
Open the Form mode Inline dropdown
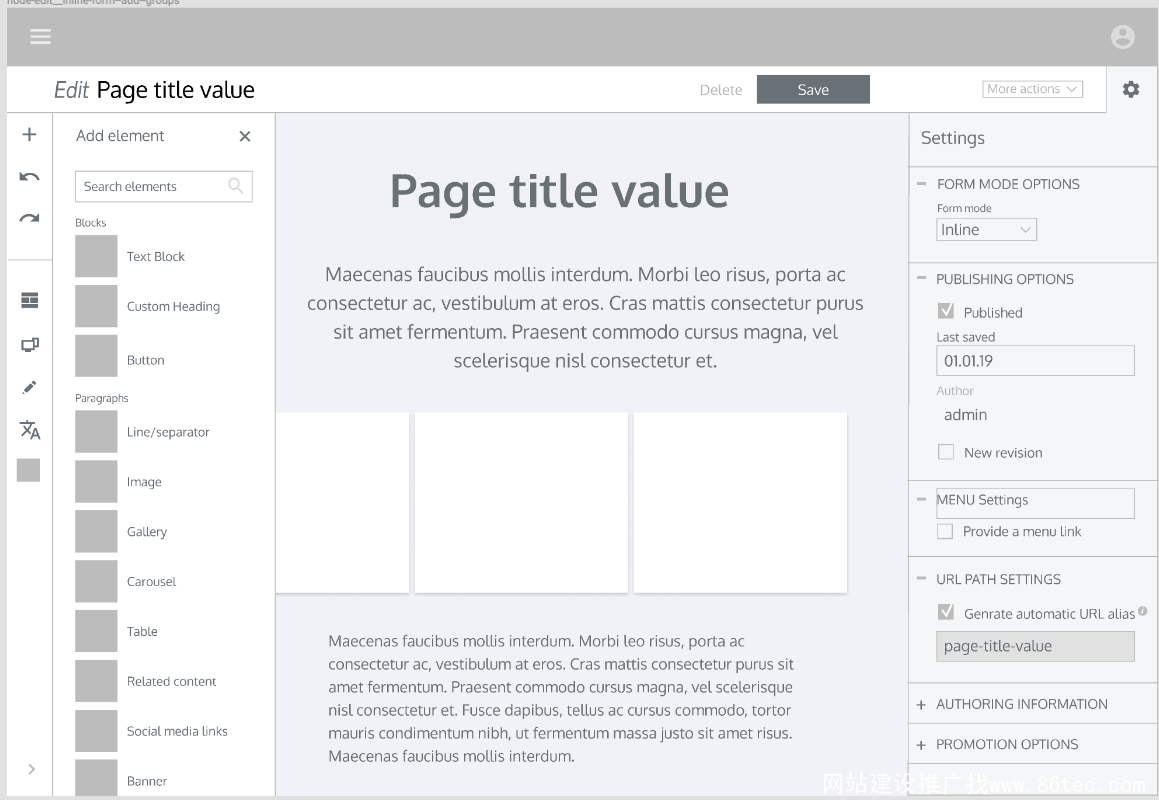point(986,230)
